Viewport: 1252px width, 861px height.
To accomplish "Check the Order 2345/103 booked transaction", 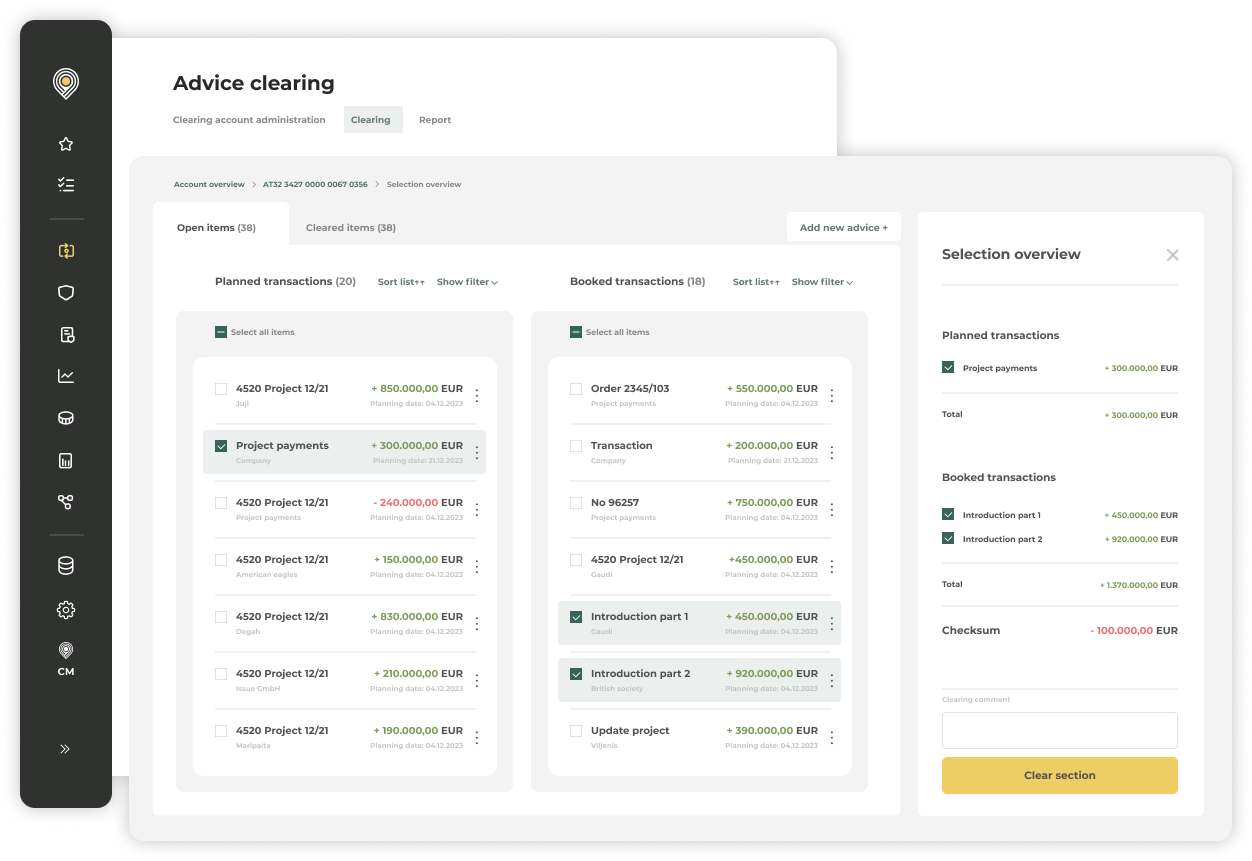I will 576,389.
